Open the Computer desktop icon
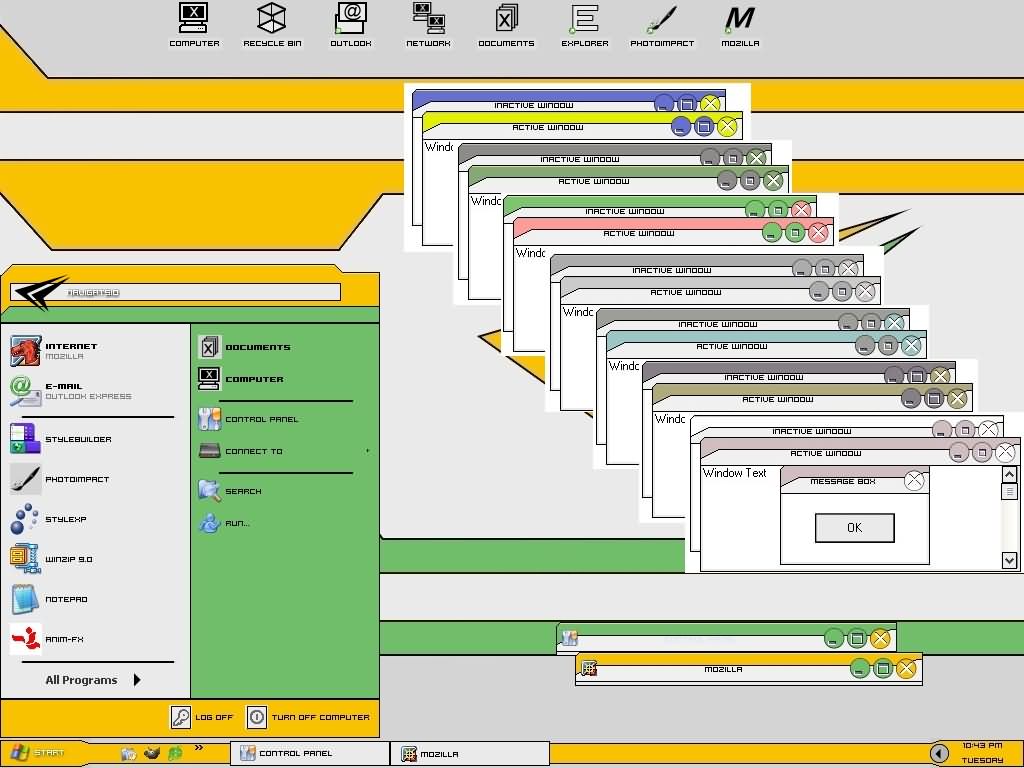The height and width of the screenshot is (768, 1024). coord(194,25)
